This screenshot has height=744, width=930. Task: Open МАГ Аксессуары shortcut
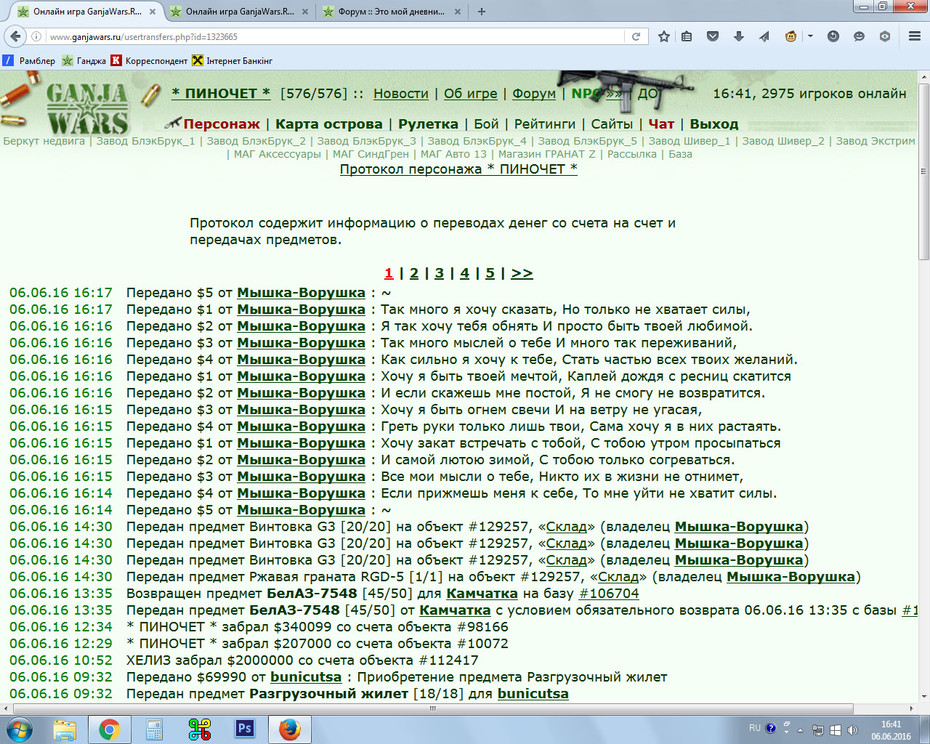click(277, 154)
